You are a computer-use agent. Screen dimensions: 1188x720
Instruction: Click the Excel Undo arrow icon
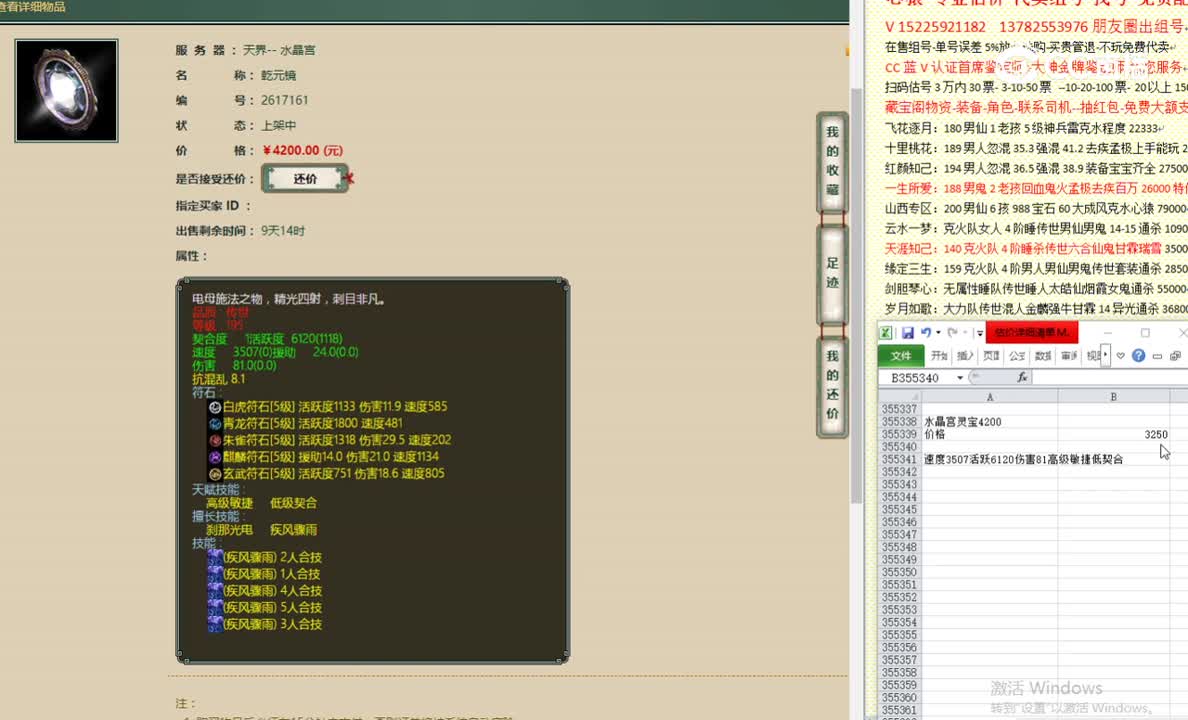pos(926,333)
